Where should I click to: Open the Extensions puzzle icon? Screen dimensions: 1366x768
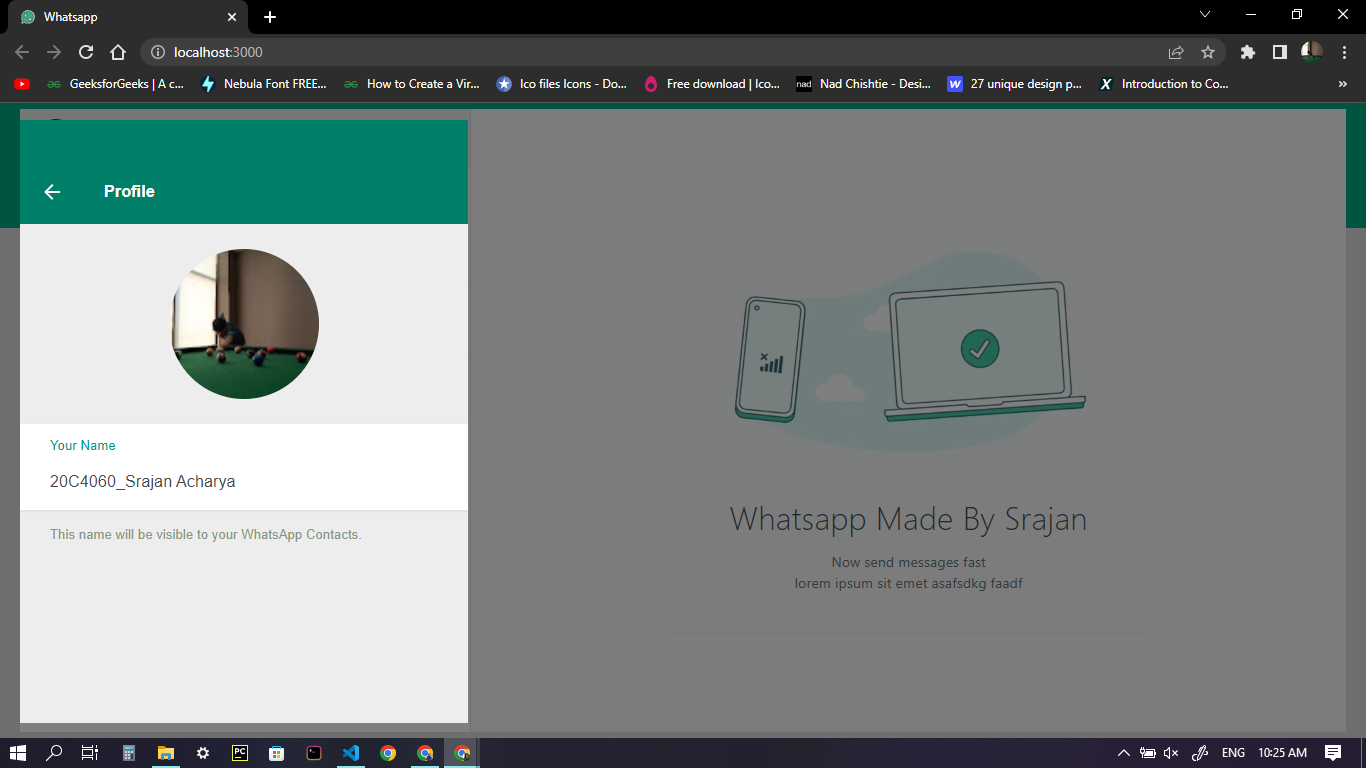click(1248, 52)
